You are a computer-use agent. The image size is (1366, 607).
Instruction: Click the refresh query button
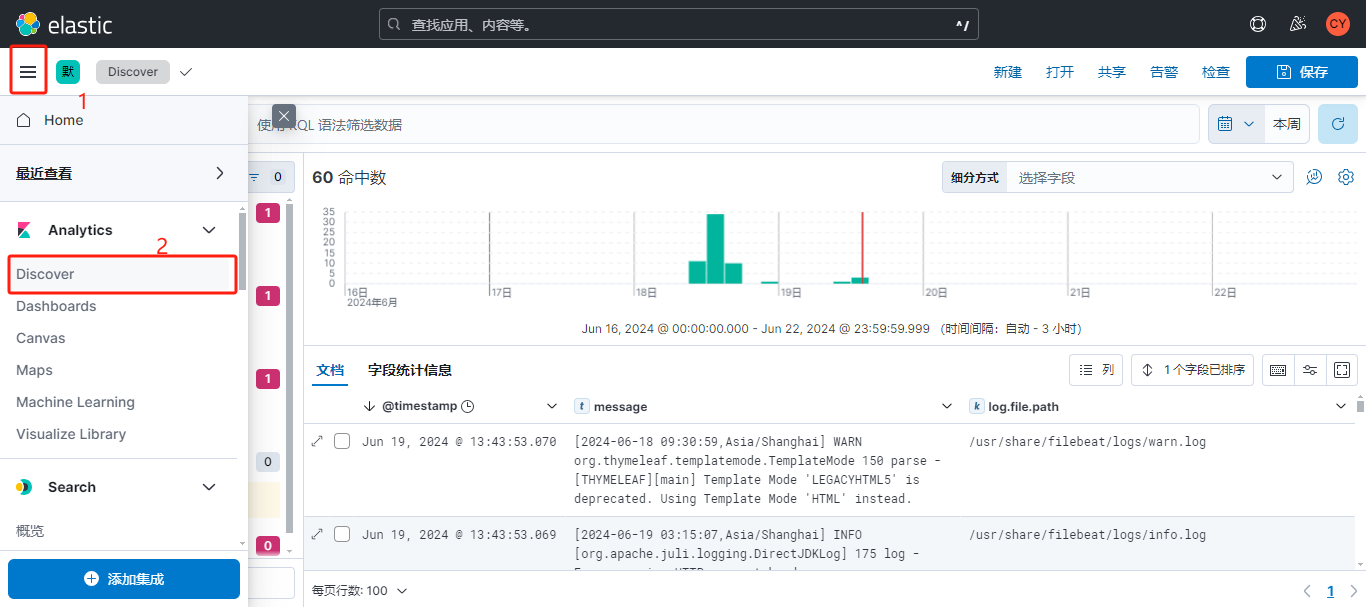click(x=1337, y=124)
